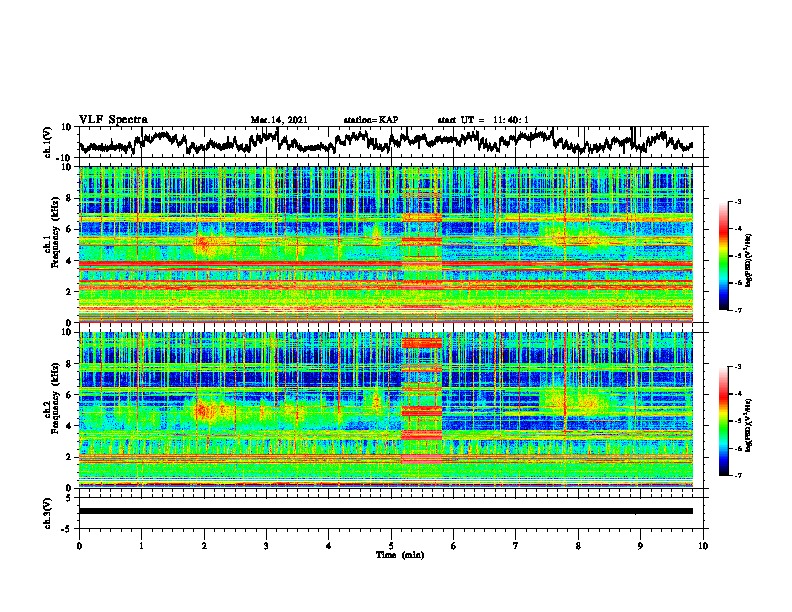
Task: Select the date text "Mar.14, 2021"
Action: tap(279, 120)
